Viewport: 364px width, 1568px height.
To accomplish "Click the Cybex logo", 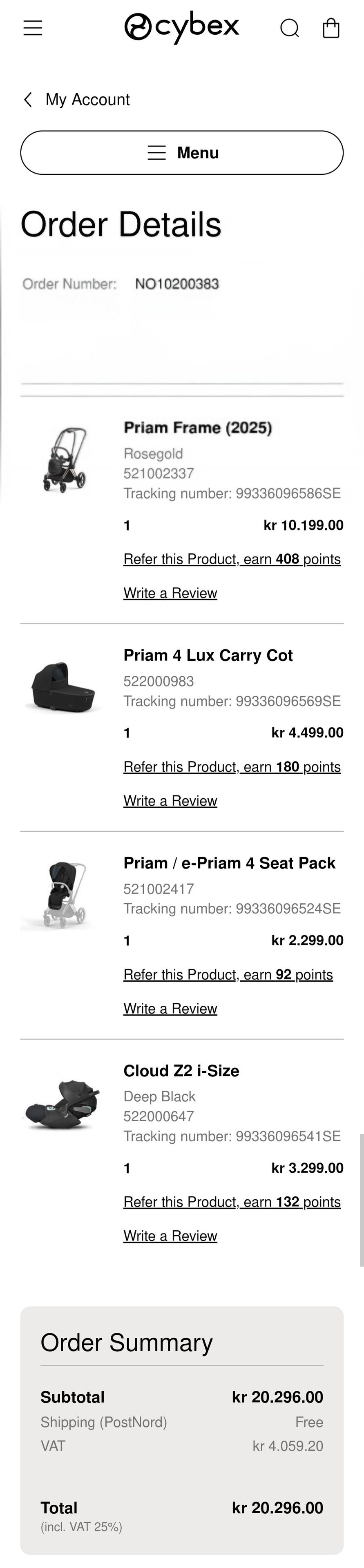I will click(181, 27).
